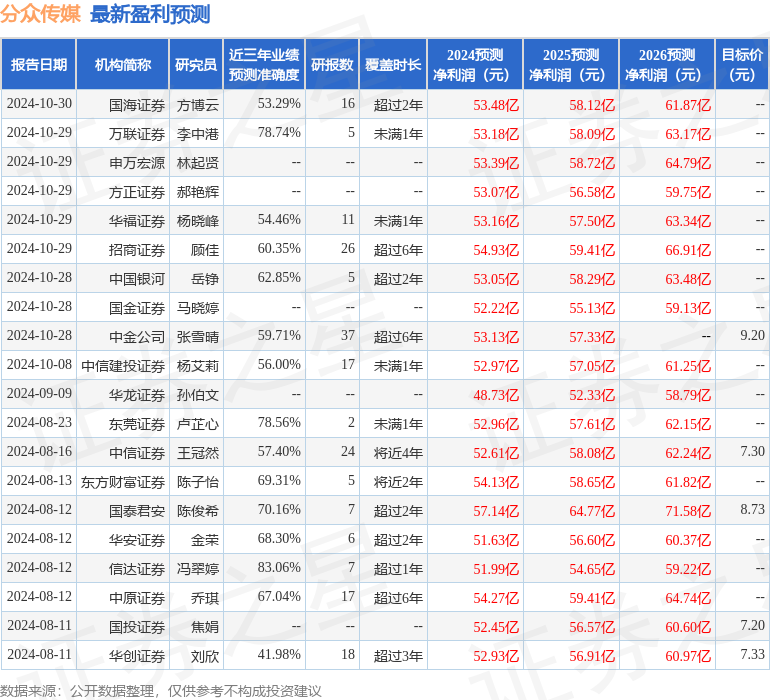Select researcher 岳铮
This screenshot has width=770, height=700.
coord(205,279)
